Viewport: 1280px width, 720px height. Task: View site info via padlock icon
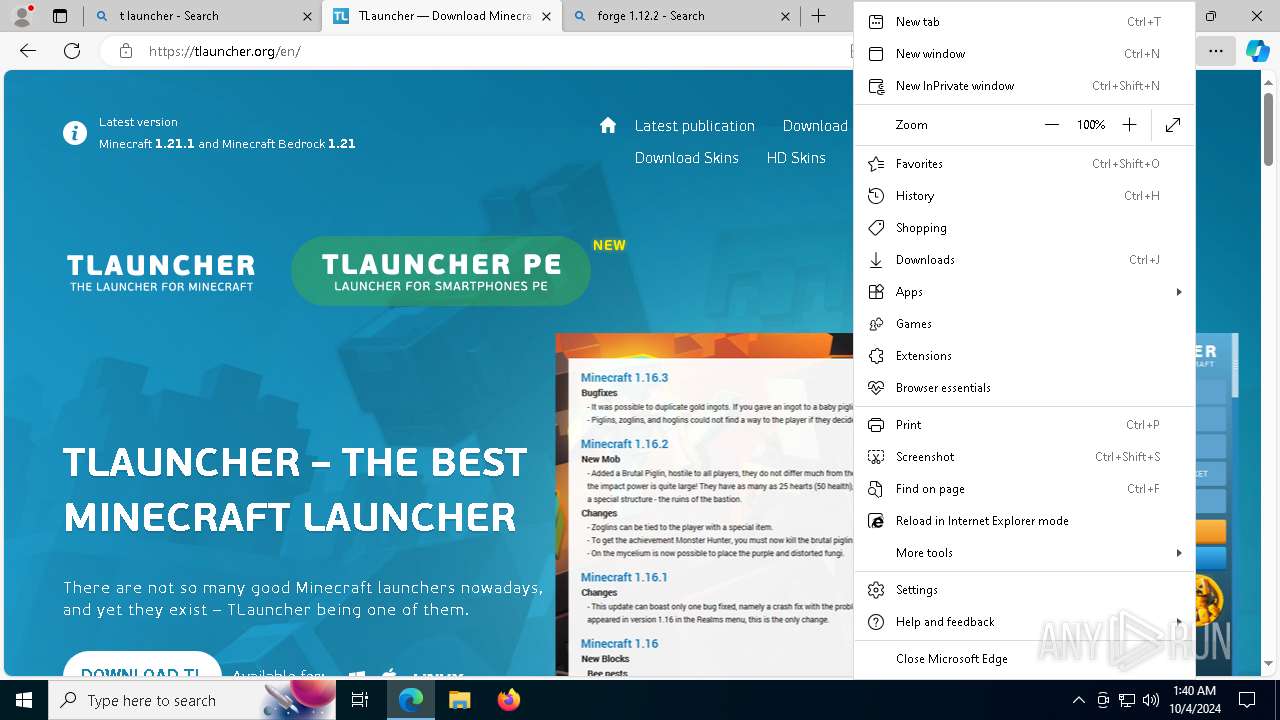click(x=125, y=51)
